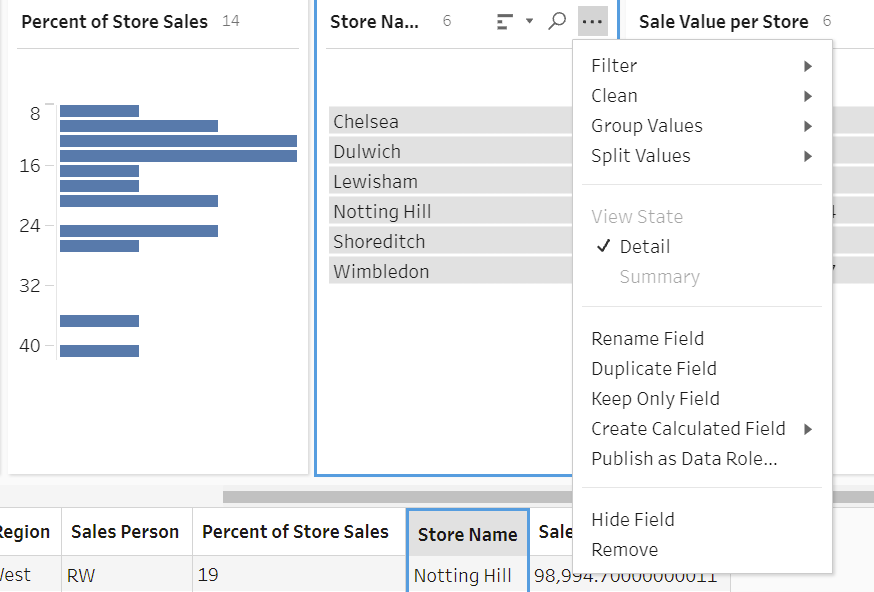874x592 pixels.
Task: Select Duplicate Field option
Action: point(653,369)
